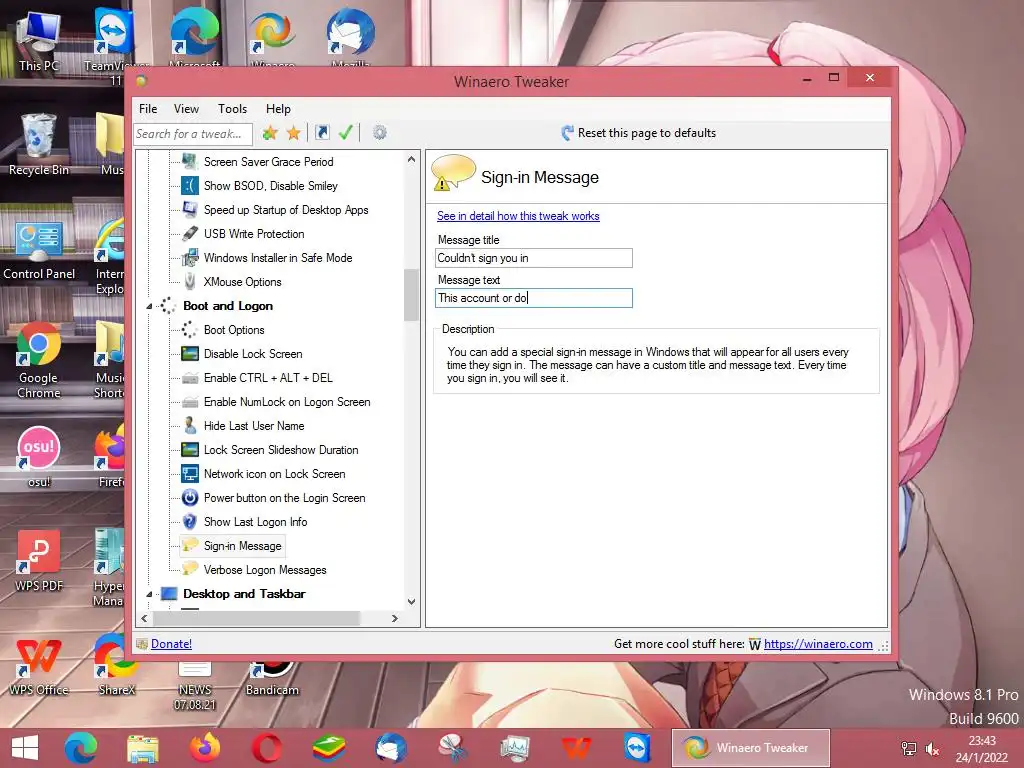
Task: Click the add to favorites star-plus icon
Action: [x=270, y=133]
